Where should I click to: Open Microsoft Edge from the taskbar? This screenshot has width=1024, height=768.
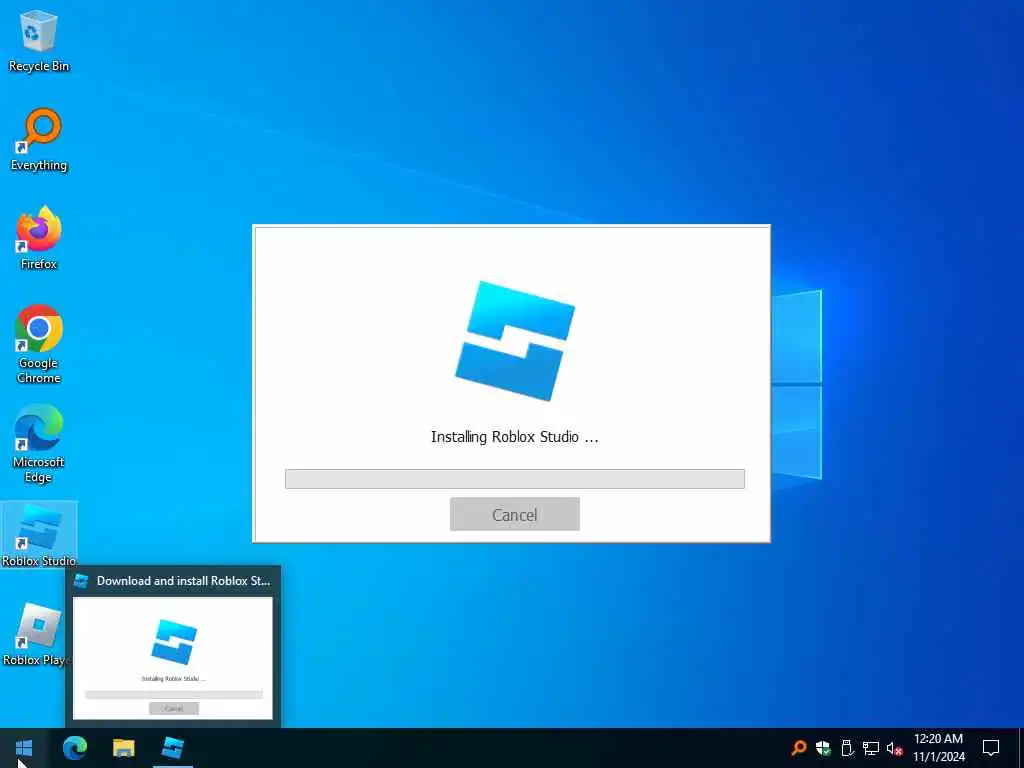74,748
